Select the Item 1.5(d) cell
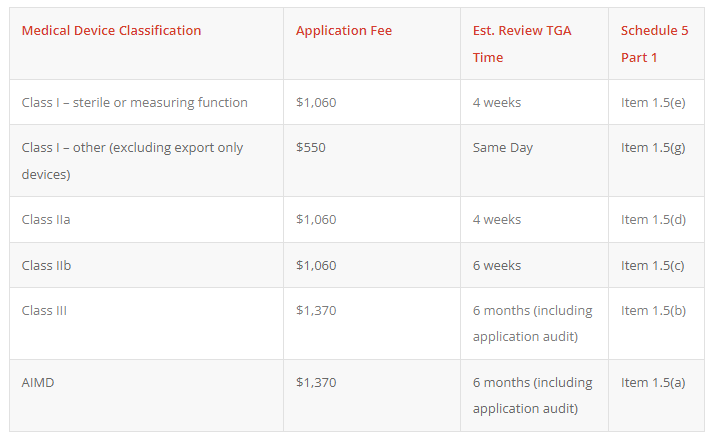 click(x=653, y=220)
